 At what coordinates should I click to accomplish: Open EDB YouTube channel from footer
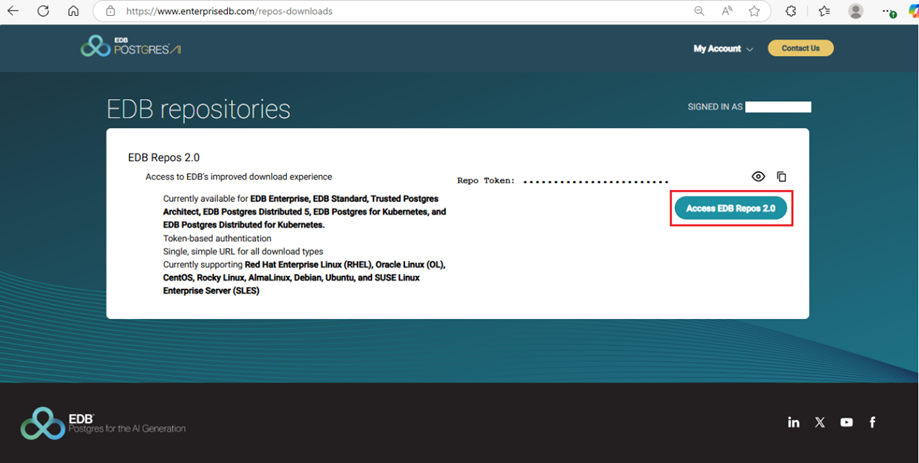tap(846, 422)
